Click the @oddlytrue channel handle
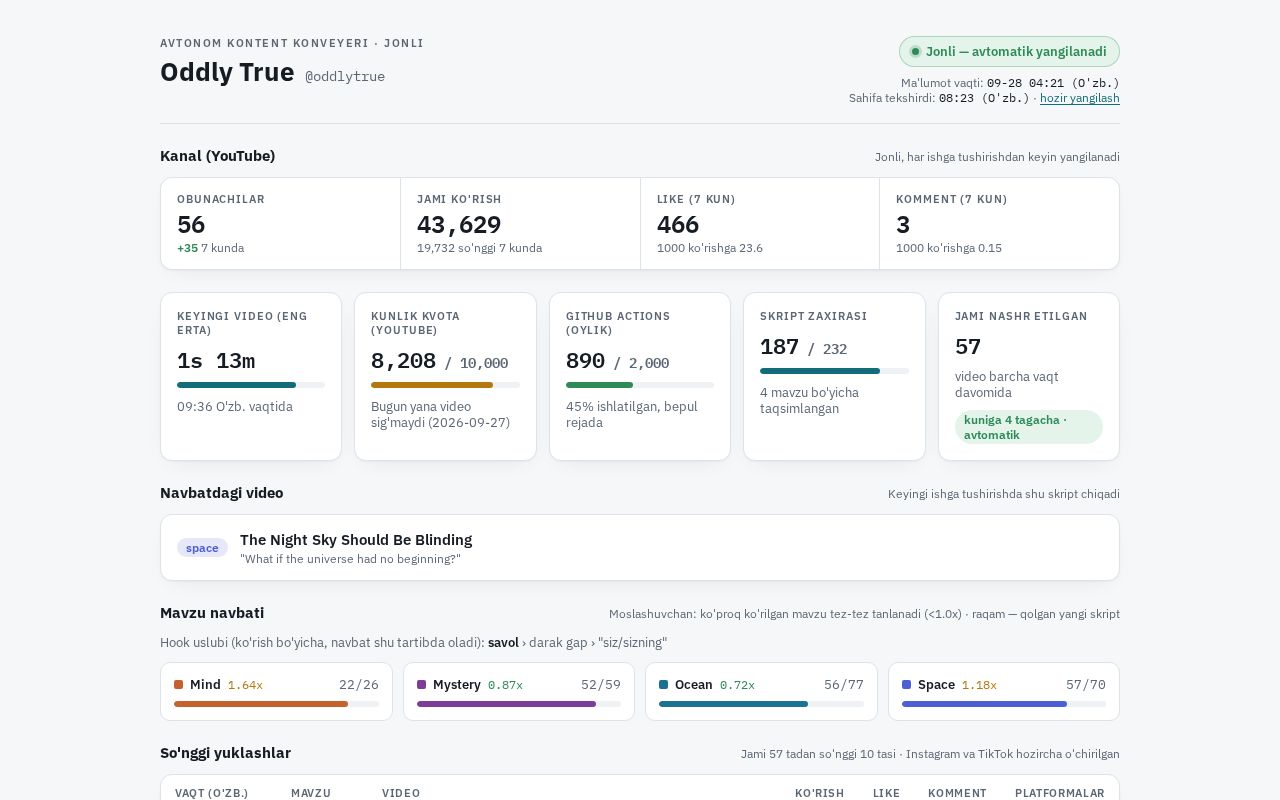The height and width of the screenshot is (800, 1280). click(x=345, y=76)
